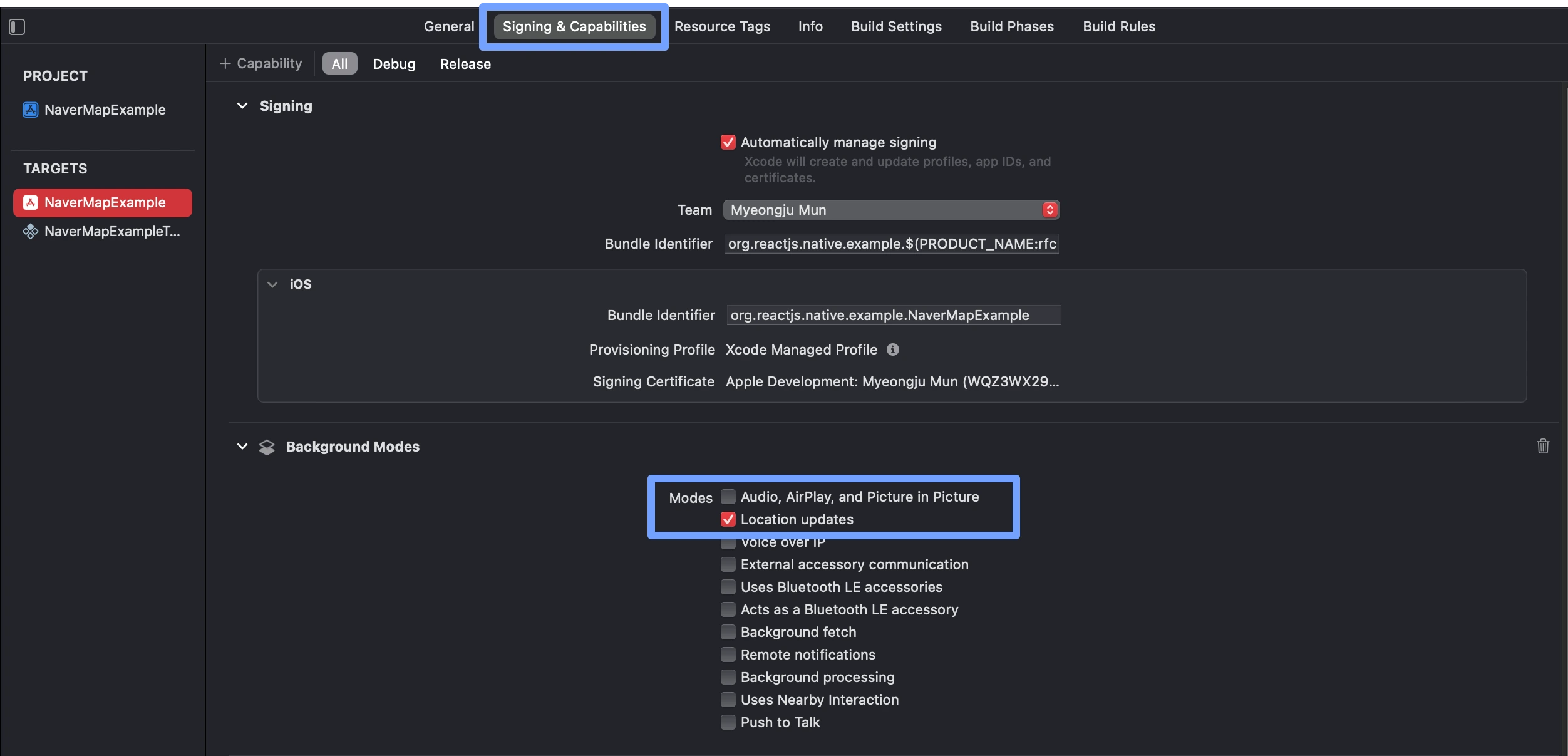The height and width of the screenshot is (756, 1568).
Task: Toggle Automatically manage signing checkbox
Action: (727, 141)
